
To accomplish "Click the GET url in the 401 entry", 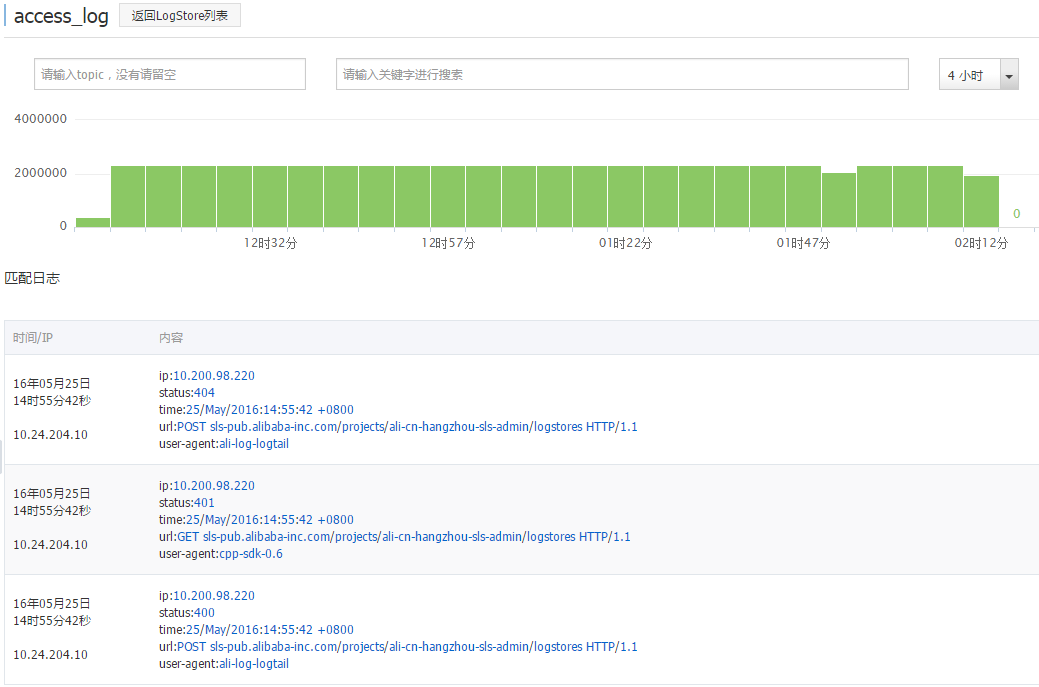I will coord(404,537).
